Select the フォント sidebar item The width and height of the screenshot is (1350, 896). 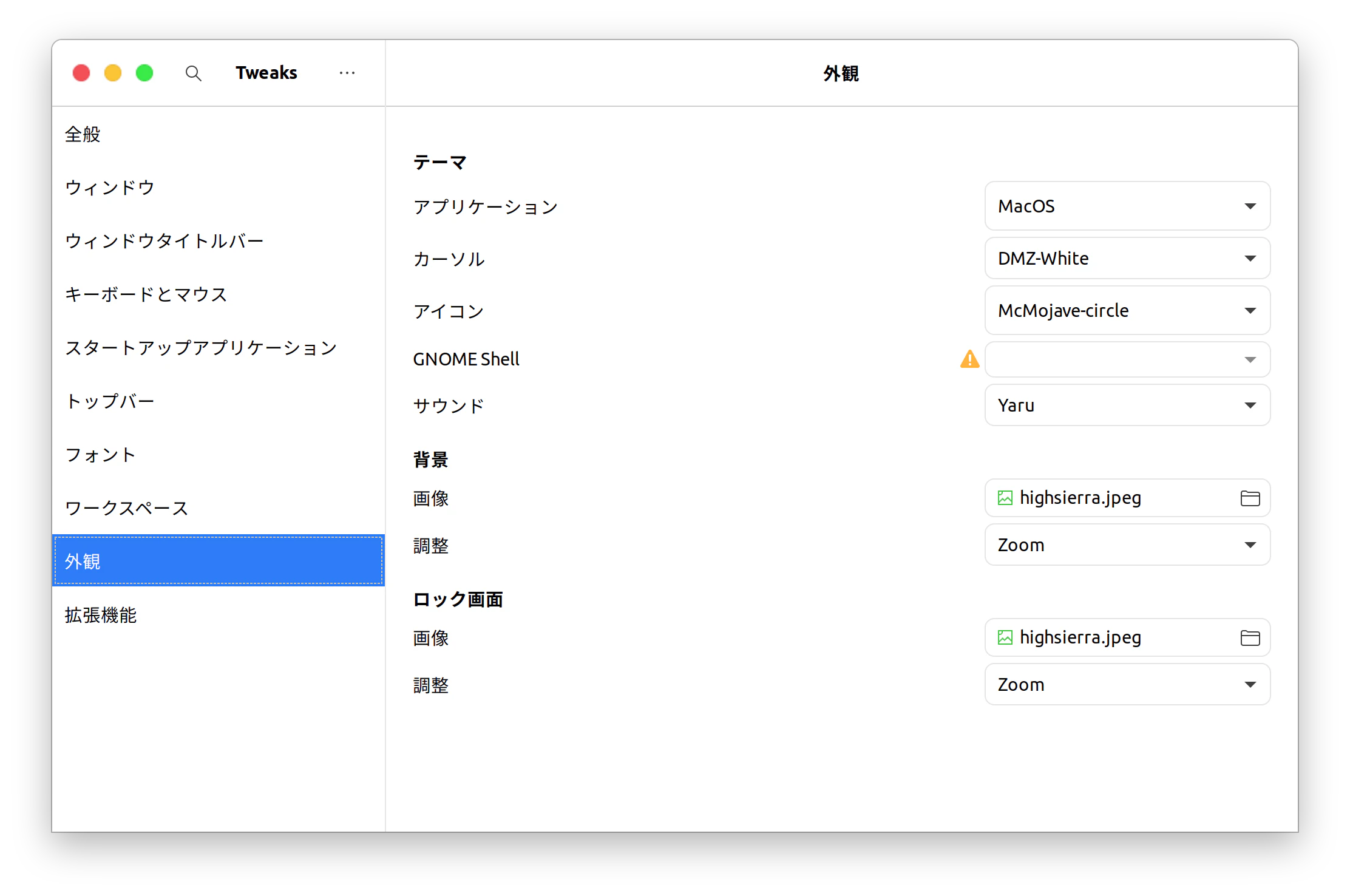click(x=219, y=455)
